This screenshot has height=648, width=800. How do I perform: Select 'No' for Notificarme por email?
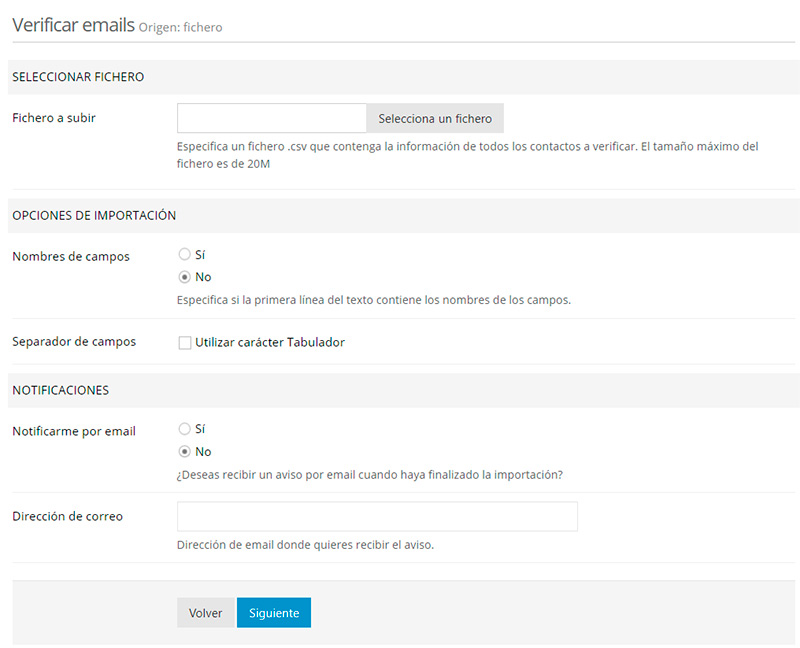(x=184, y=451)
